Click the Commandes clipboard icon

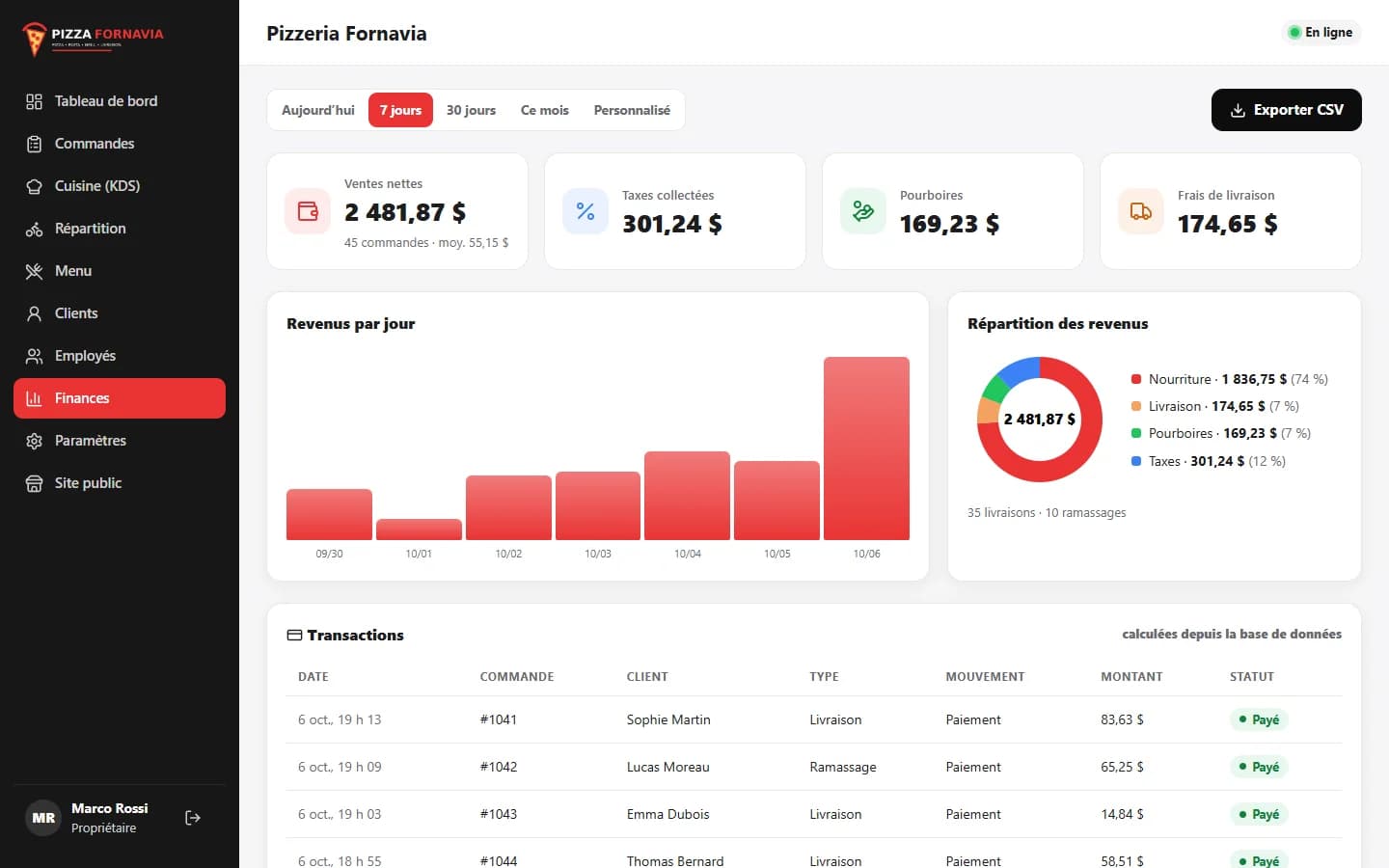(x=34, y=144)
